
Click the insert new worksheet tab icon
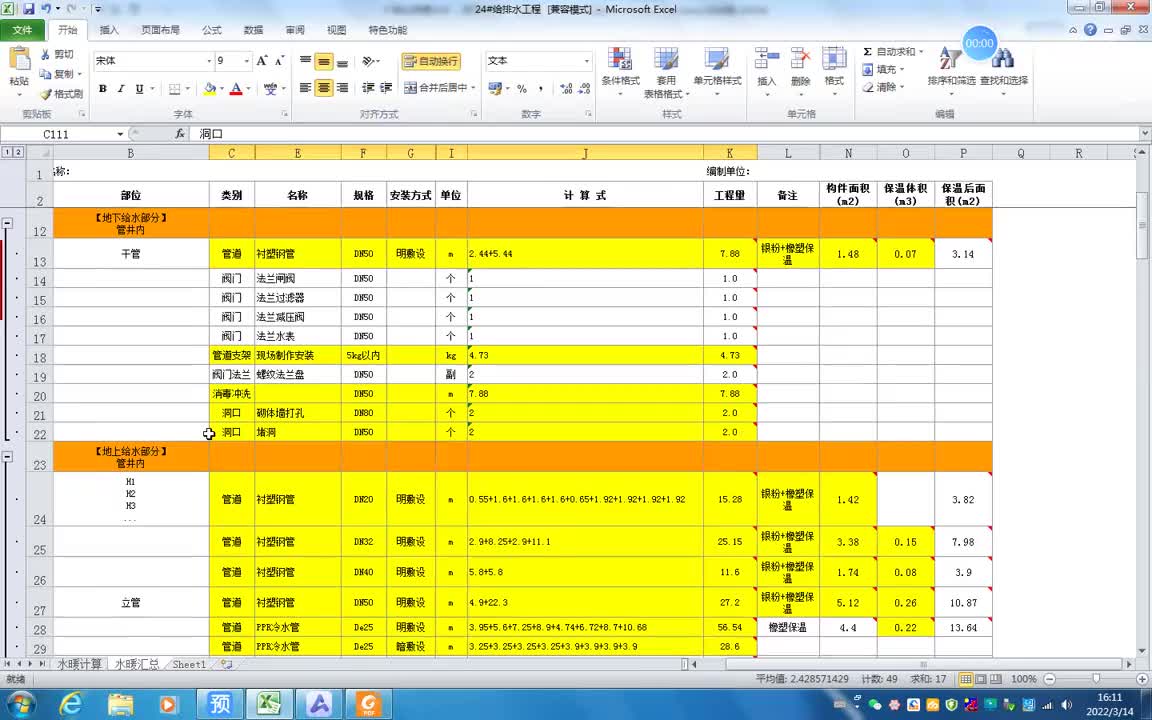[227, 664]
